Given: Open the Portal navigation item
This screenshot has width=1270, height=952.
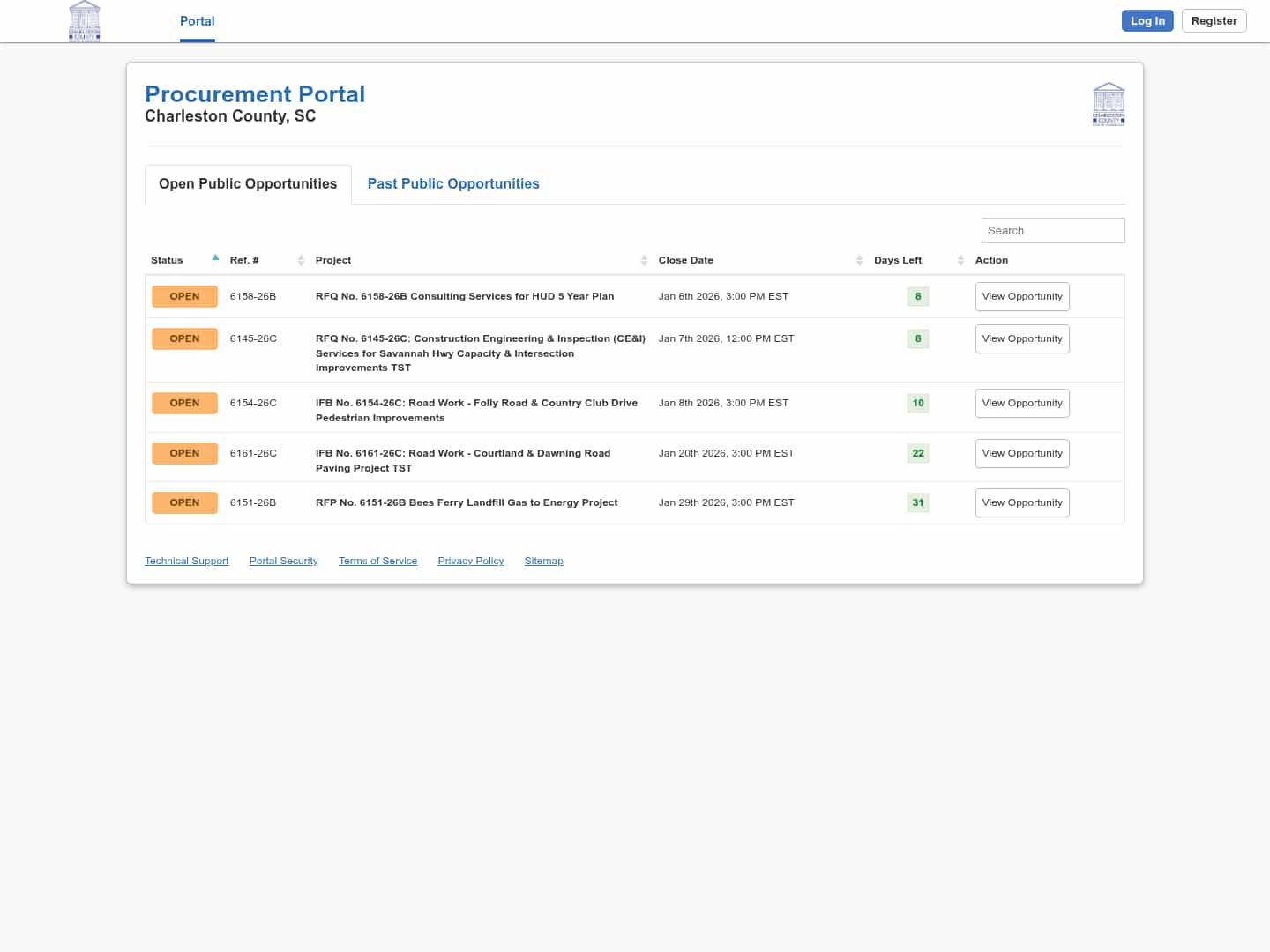Looking at the screenshot, I should pos(197,21).
